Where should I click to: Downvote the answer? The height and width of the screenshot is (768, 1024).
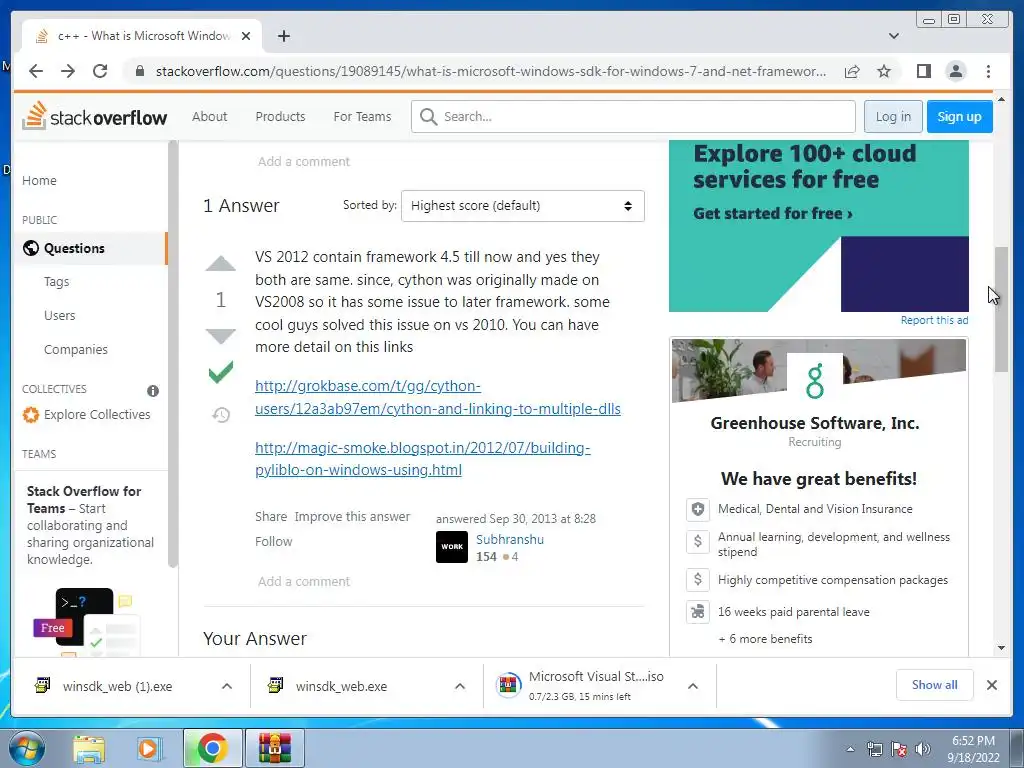(x=221, y=336)
